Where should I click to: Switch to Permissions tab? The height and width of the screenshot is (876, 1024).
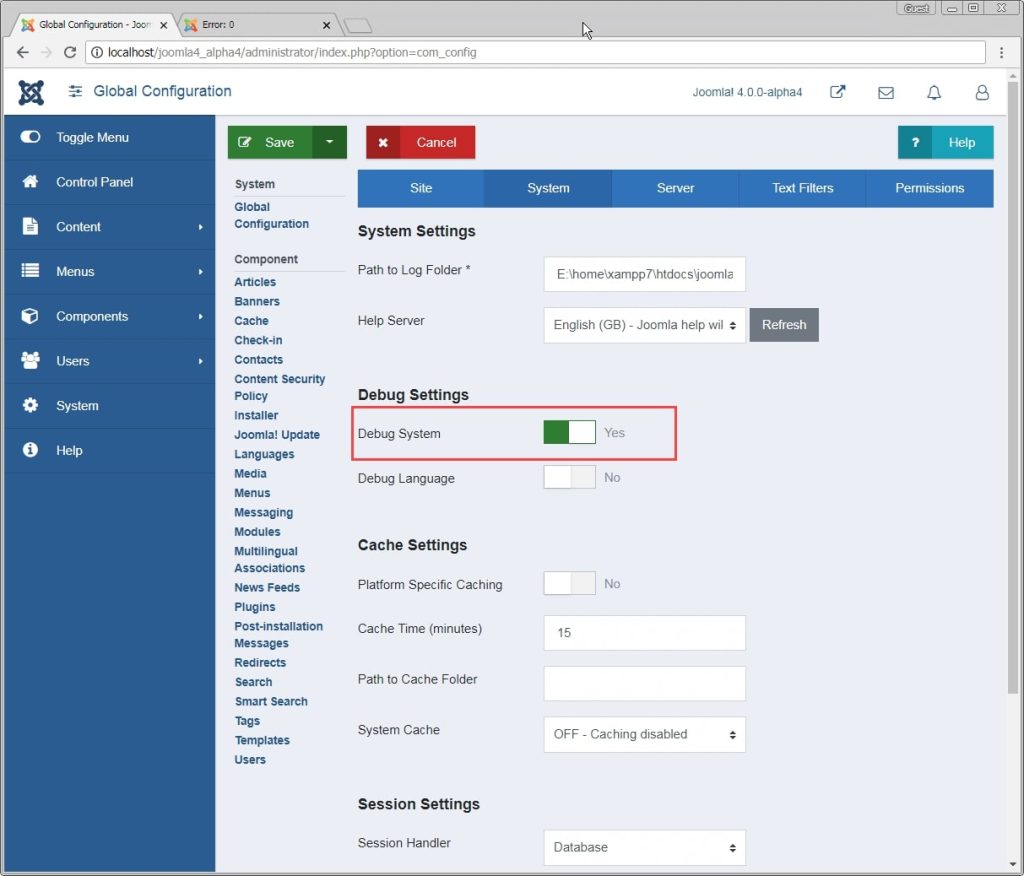[x=930, y=188]
